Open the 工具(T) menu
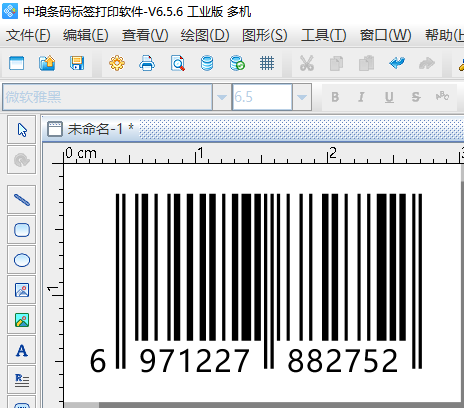This screenshot has width=464, height=408. pos(323,35)
